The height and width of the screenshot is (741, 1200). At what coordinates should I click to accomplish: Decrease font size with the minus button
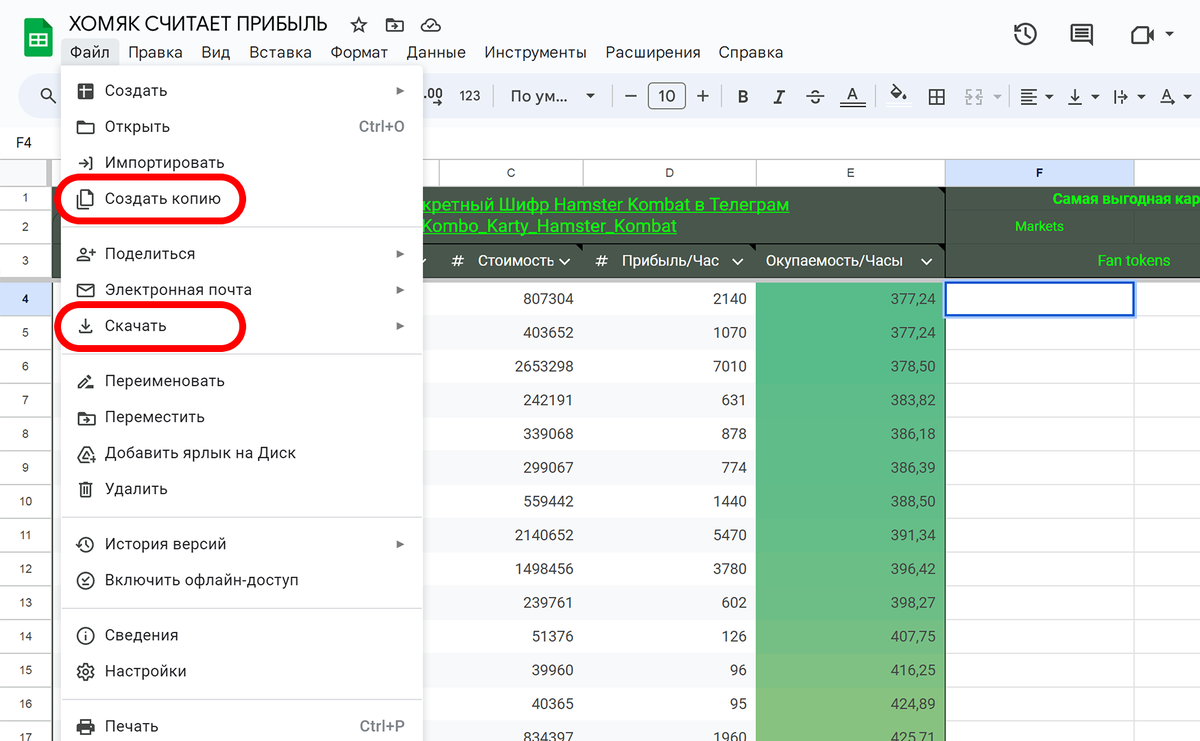click(630, 96)
